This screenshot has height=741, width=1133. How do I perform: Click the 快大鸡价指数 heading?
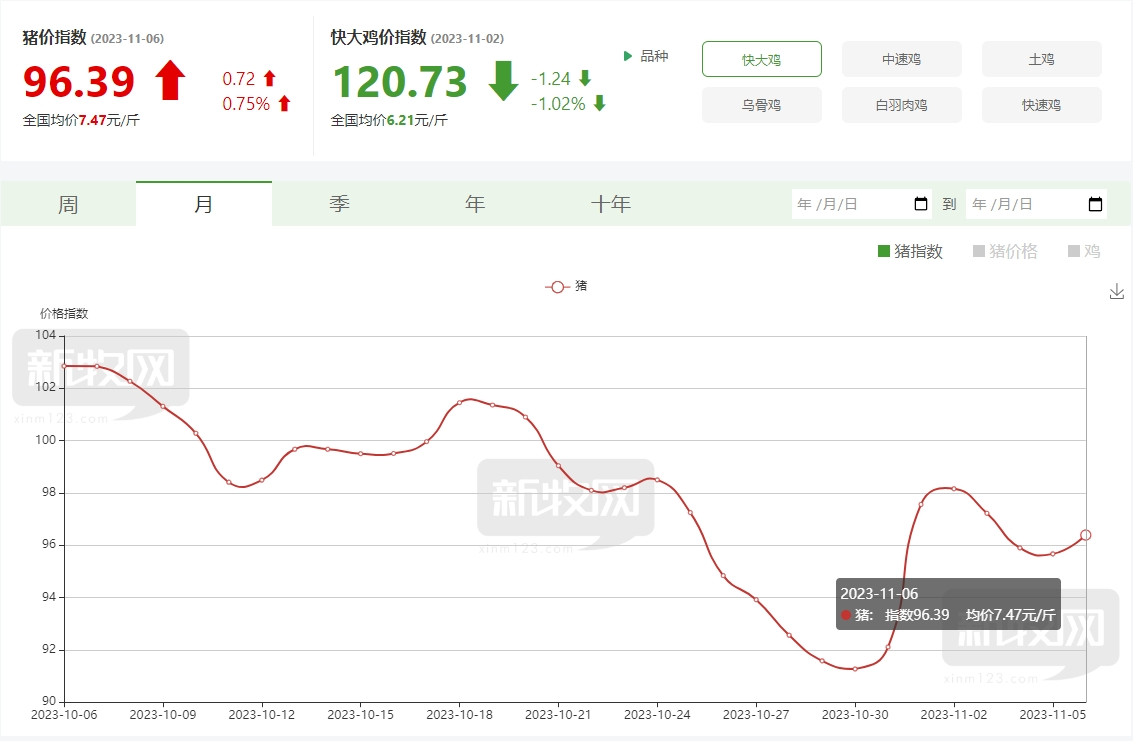pyautogui.click(x=379, y=37)
